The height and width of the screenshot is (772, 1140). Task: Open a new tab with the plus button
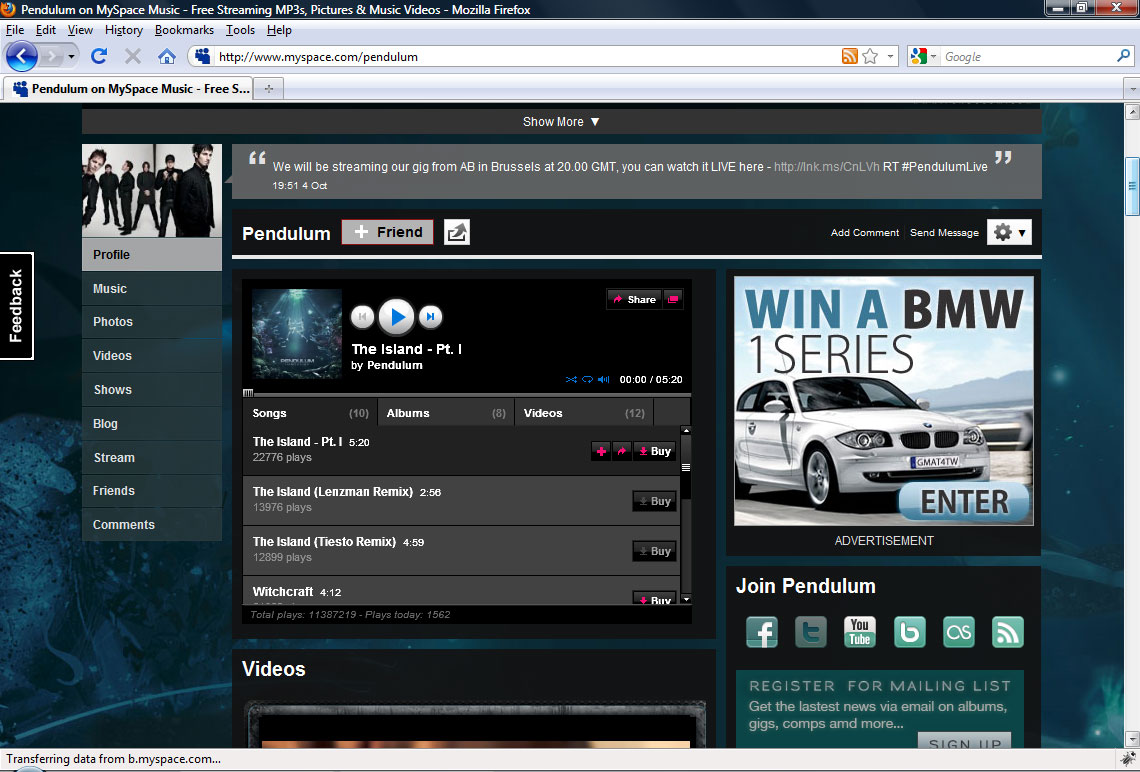[x=269, y=89]
